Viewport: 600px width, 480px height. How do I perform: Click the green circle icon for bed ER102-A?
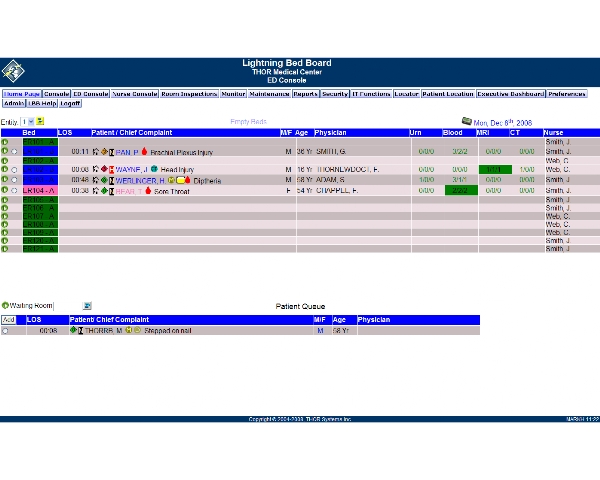click(5, 160)
